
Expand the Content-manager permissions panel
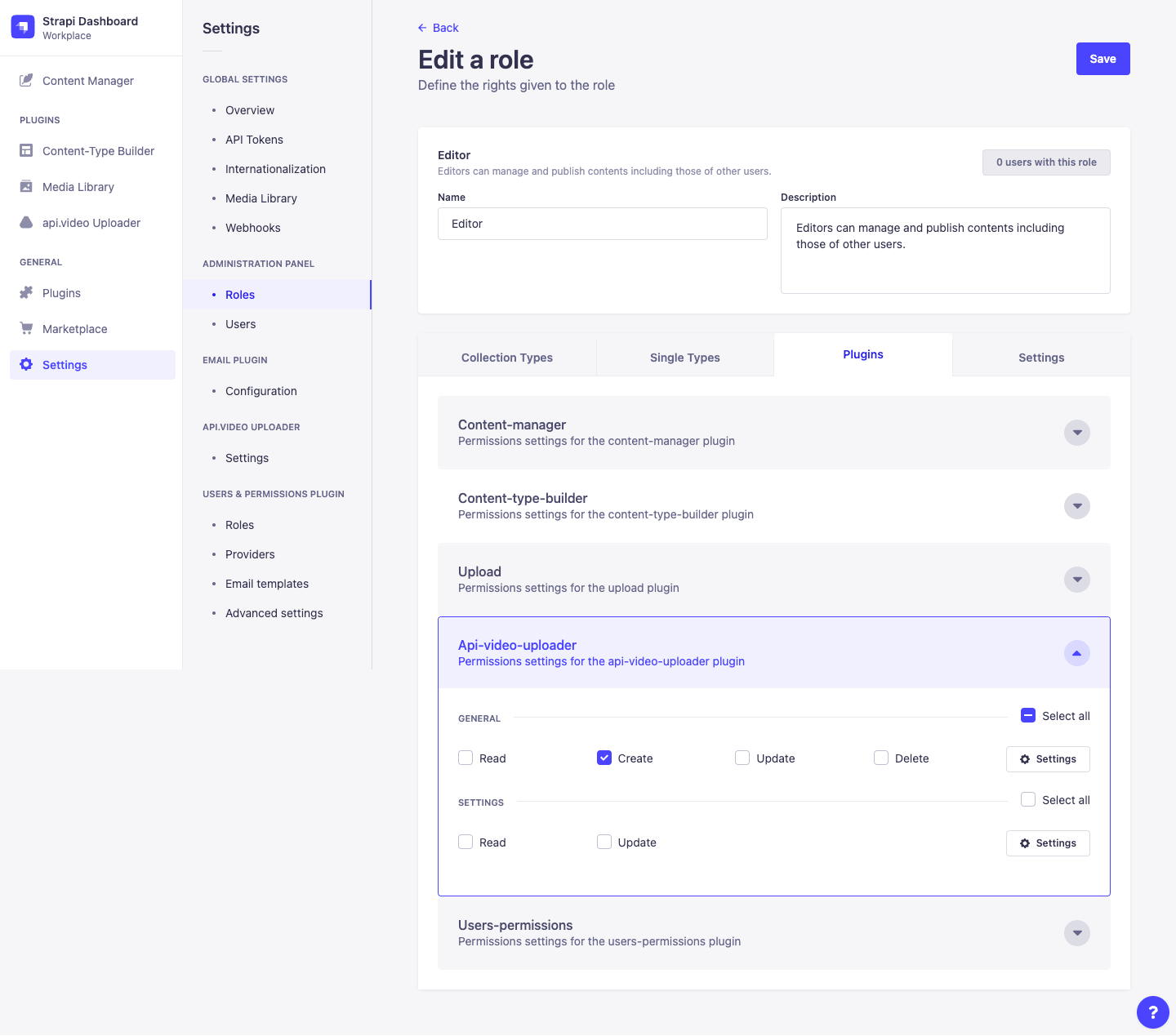tap(1077, 433)
